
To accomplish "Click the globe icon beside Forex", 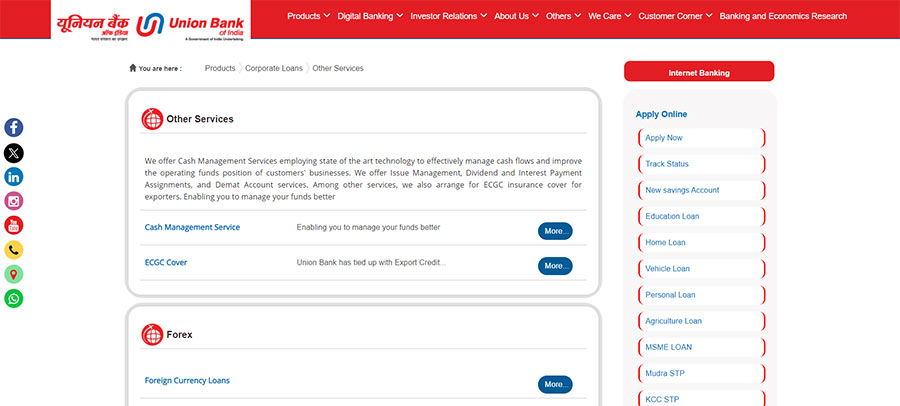I will 152,334.
